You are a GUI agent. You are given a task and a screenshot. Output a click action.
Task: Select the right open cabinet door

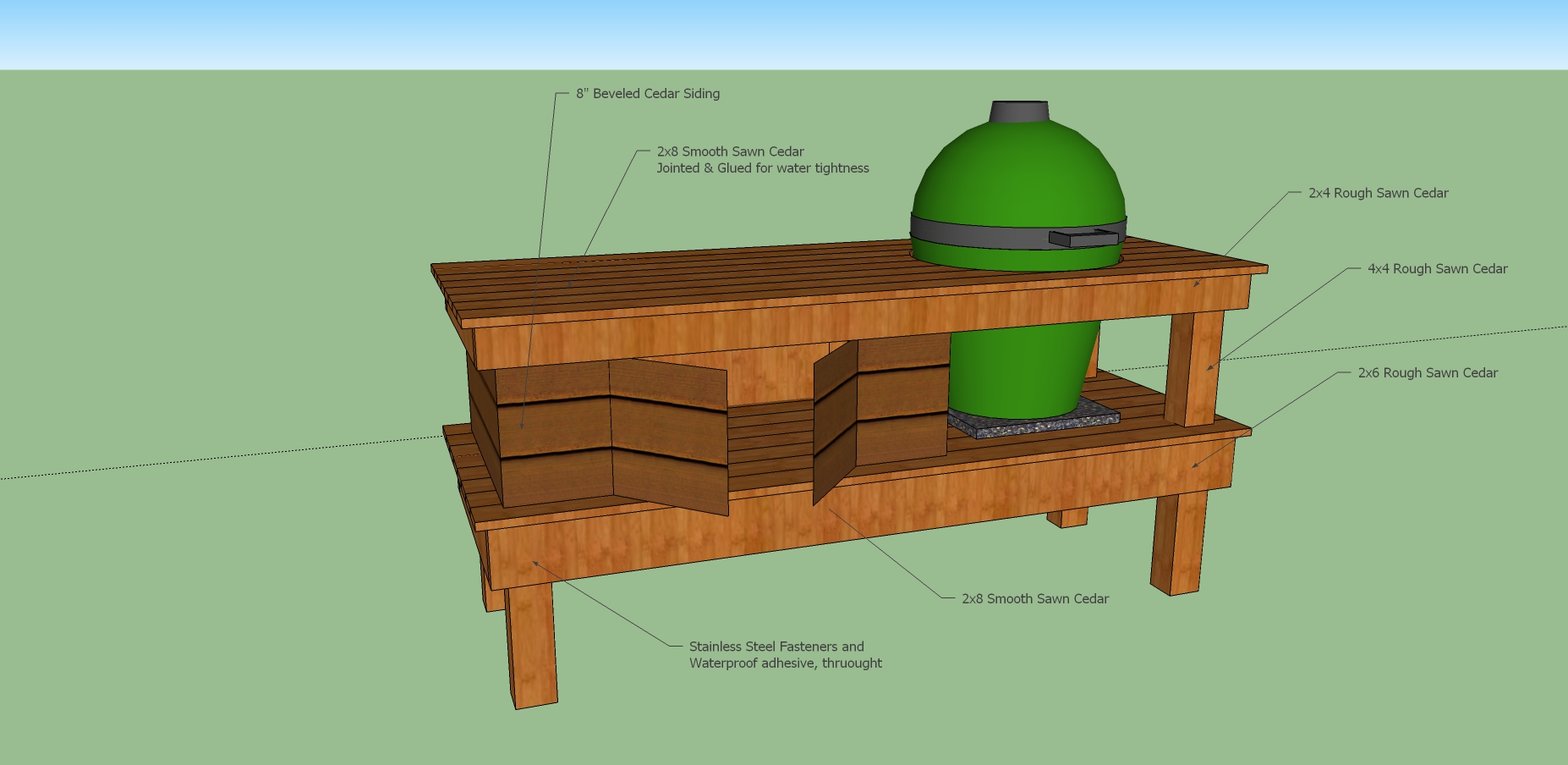(835, 423)
